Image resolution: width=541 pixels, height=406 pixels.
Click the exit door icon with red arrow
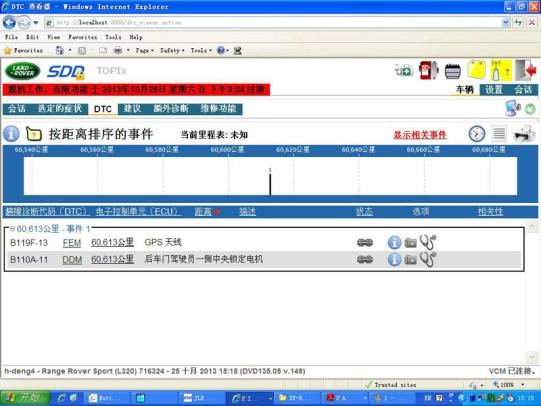525,70
